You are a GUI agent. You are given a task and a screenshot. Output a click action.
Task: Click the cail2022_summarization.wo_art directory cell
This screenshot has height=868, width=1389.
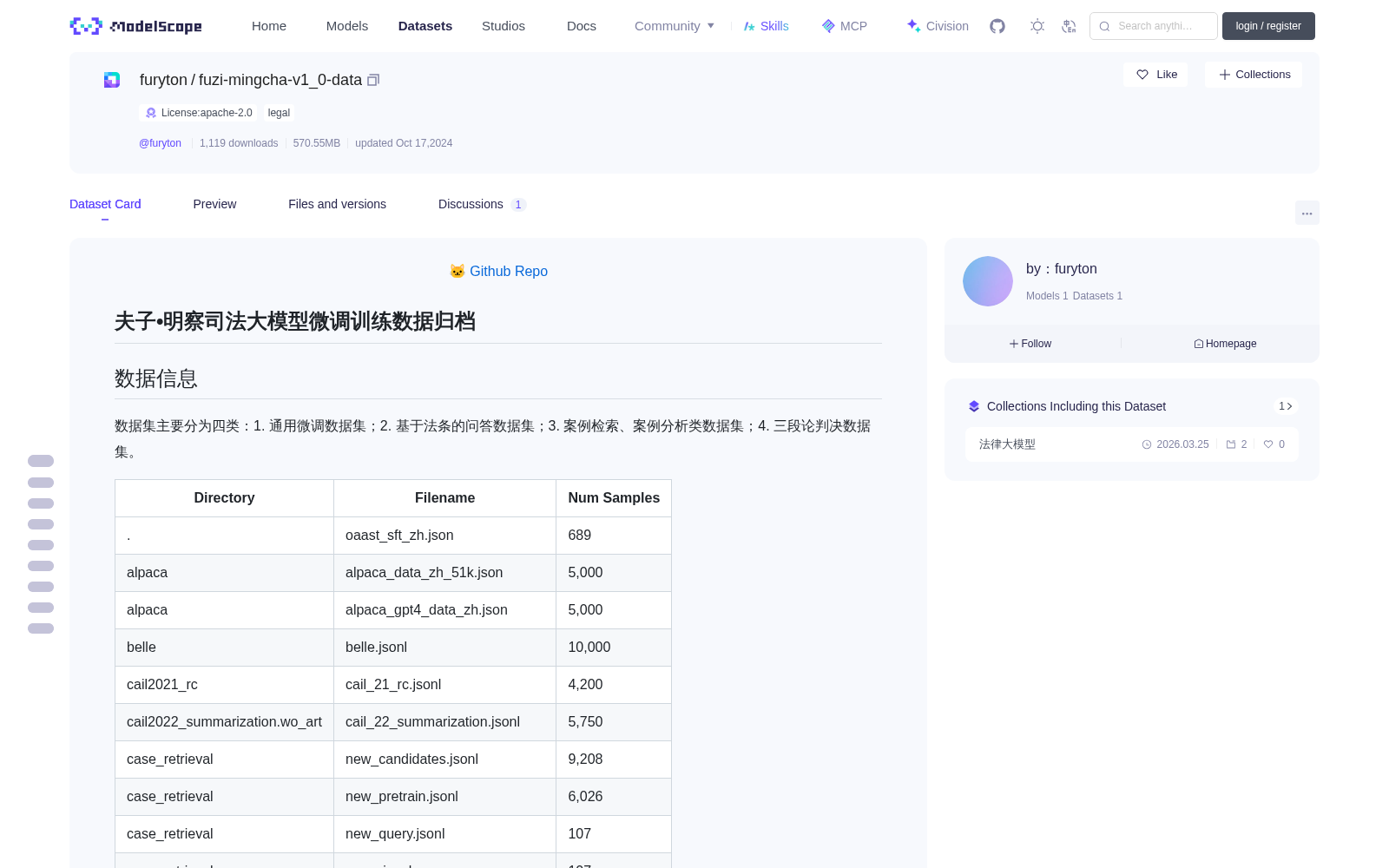(x=224, y=722)
